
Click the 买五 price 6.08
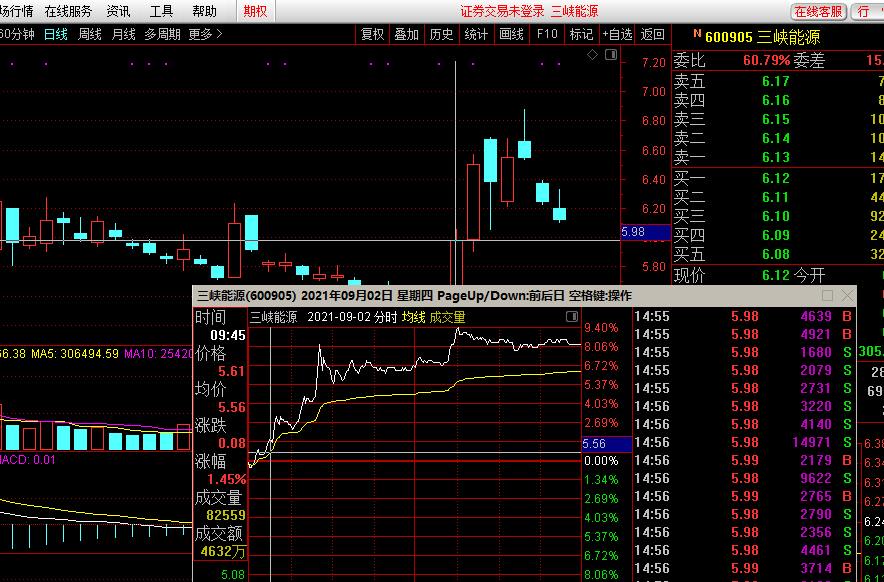click(776, 254)
